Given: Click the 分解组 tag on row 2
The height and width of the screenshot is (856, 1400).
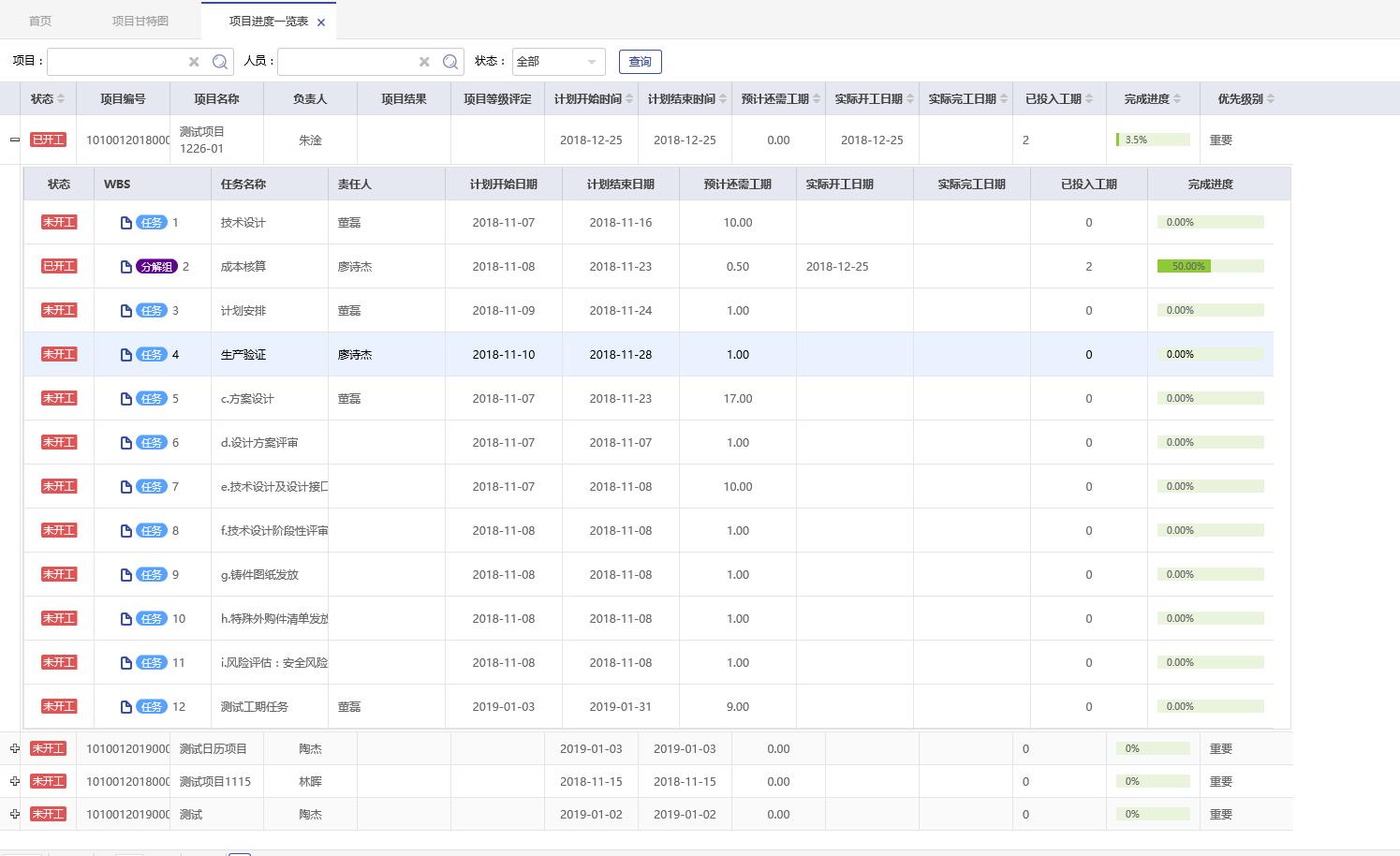Looking at the screenshot, I should (x=156, y=267).
